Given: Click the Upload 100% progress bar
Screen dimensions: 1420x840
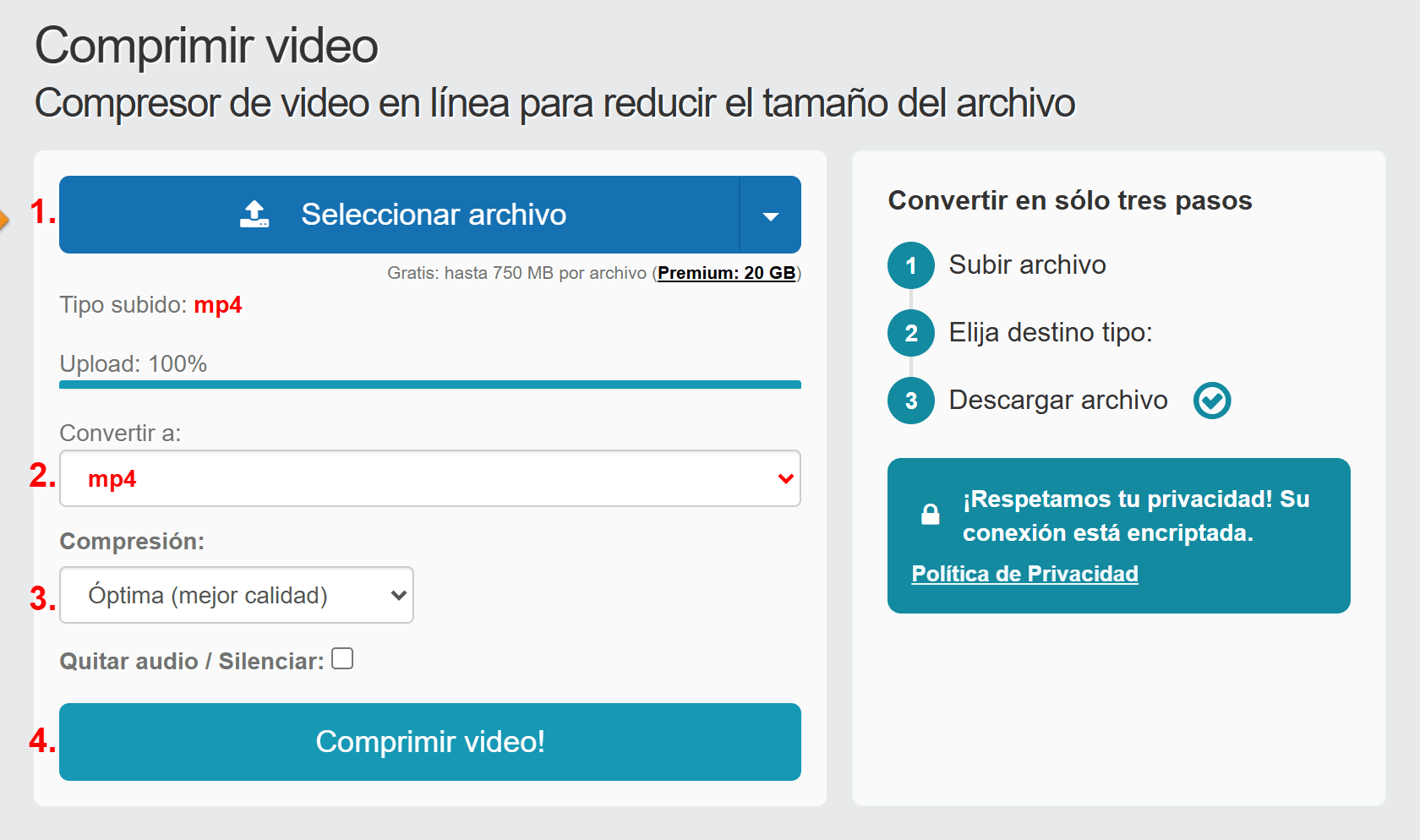Looking at the screenshot, I should [429, 385].
